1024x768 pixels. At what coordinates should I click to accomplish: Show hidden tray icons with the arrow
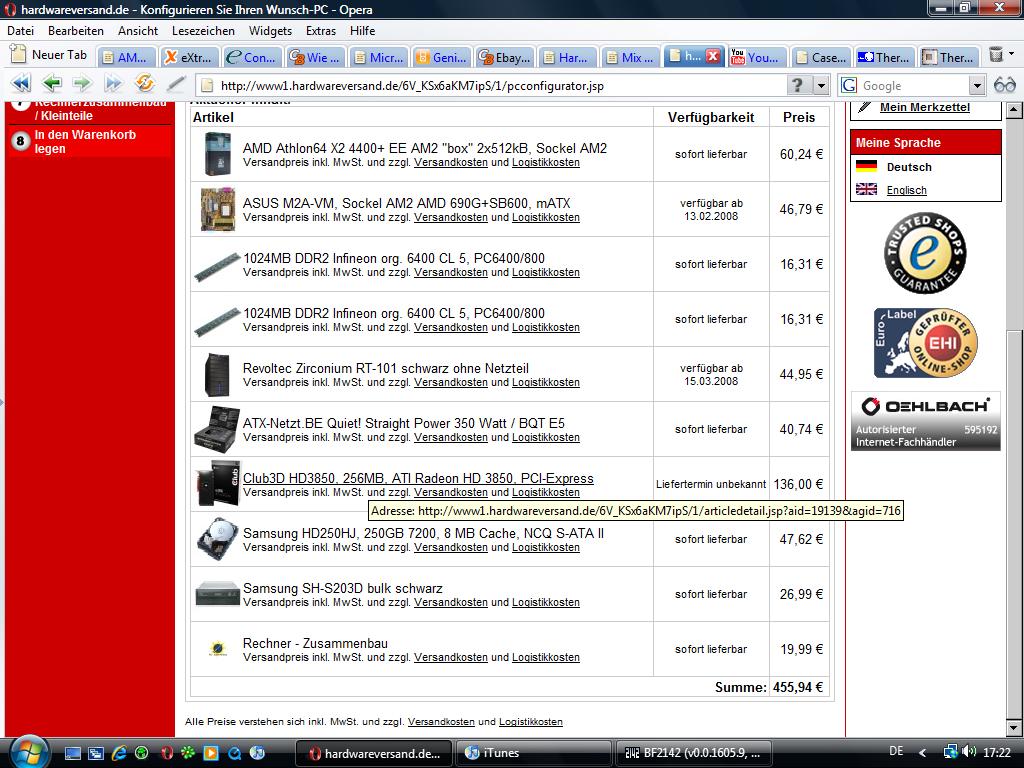[x=922, y=752]
